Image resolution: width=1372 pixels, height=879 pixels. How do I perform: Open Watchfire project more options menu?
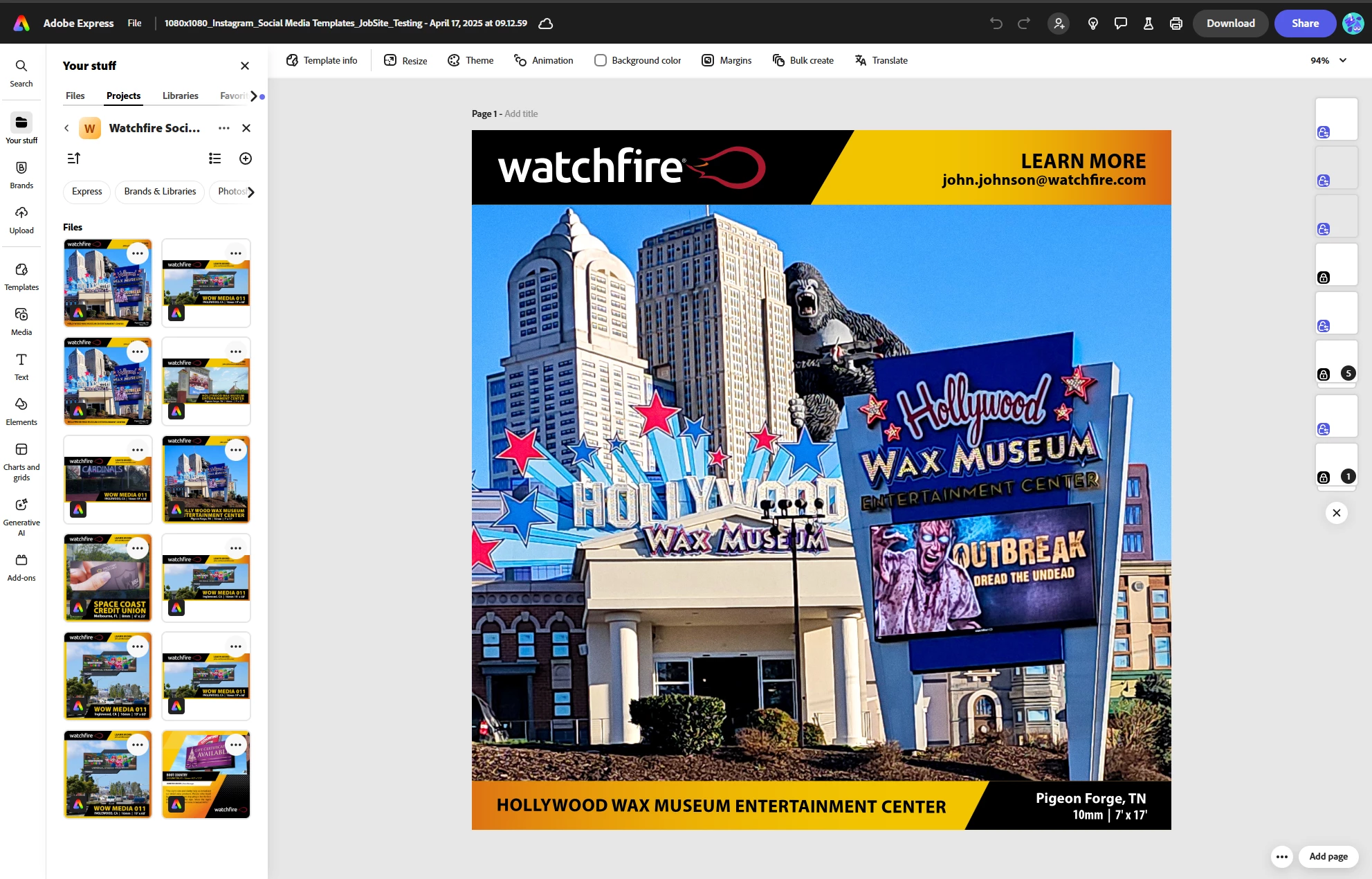pyautogui.click(x=223, y=128)
